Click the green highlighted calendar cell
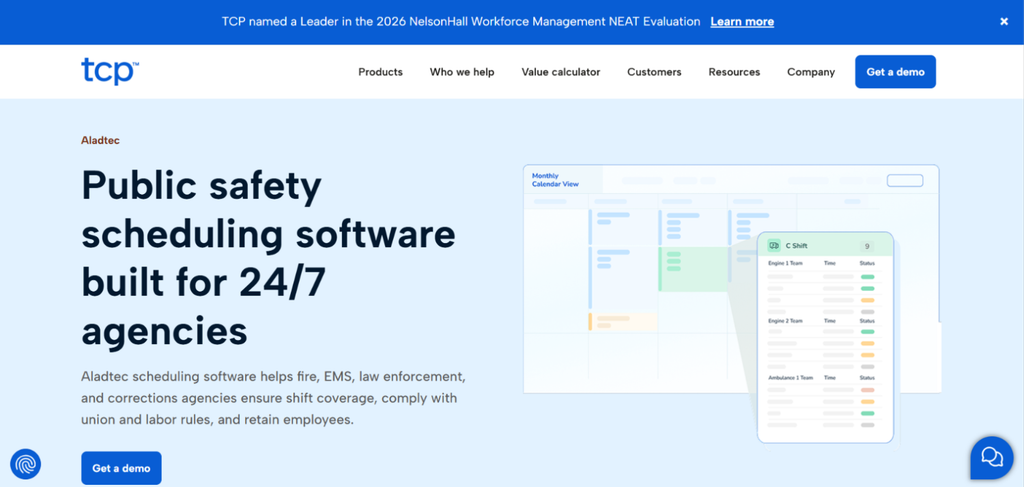 click(x=693, y=269)
